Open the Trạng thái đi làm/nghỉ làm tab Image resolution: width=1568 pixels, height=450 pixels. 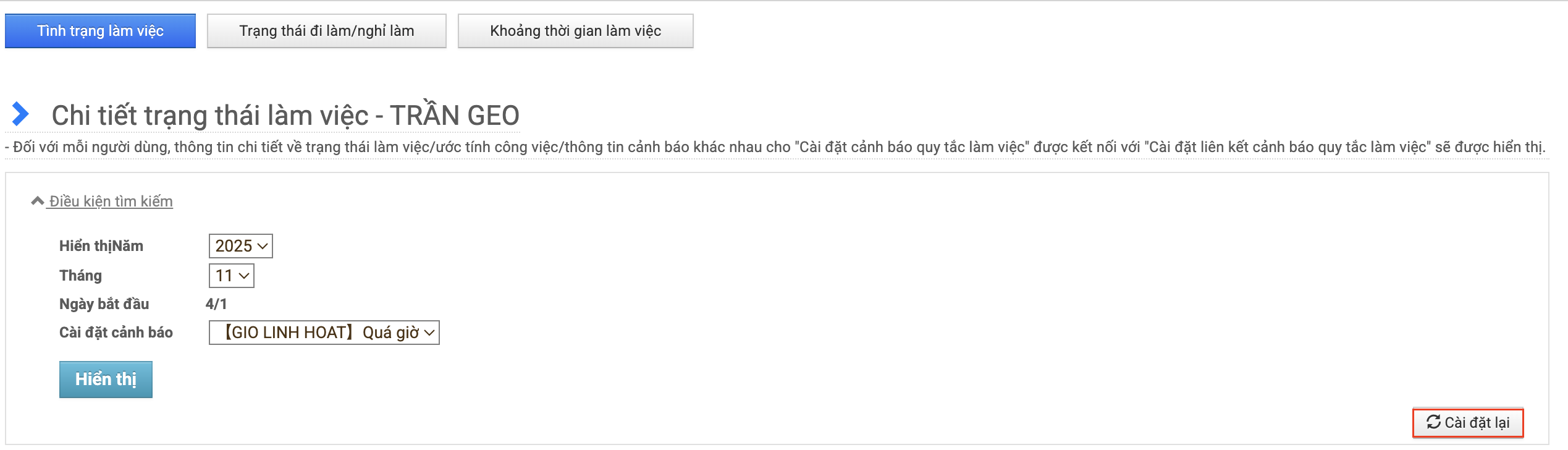326,31
